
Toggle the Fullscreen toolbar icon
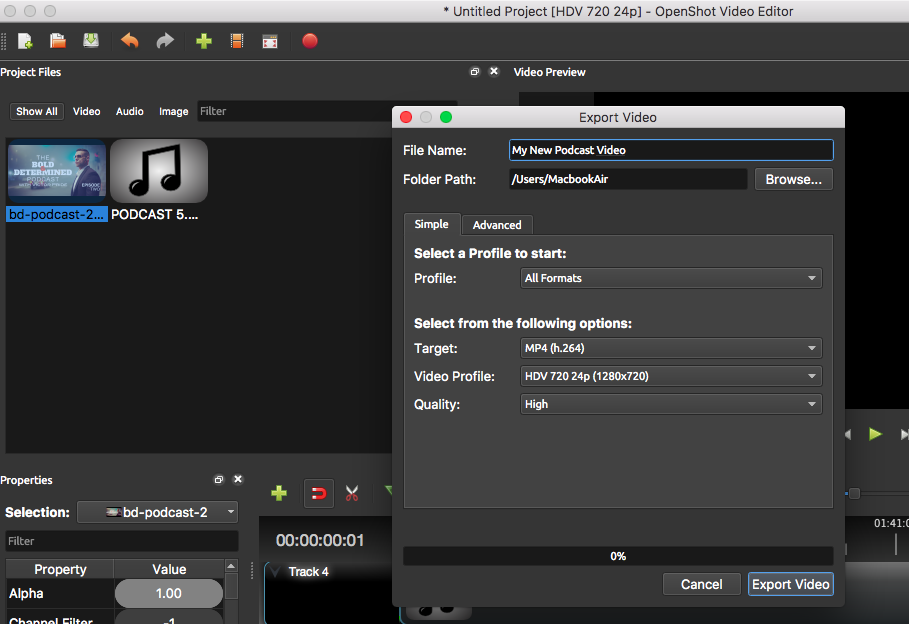click(x=270, y=41)
